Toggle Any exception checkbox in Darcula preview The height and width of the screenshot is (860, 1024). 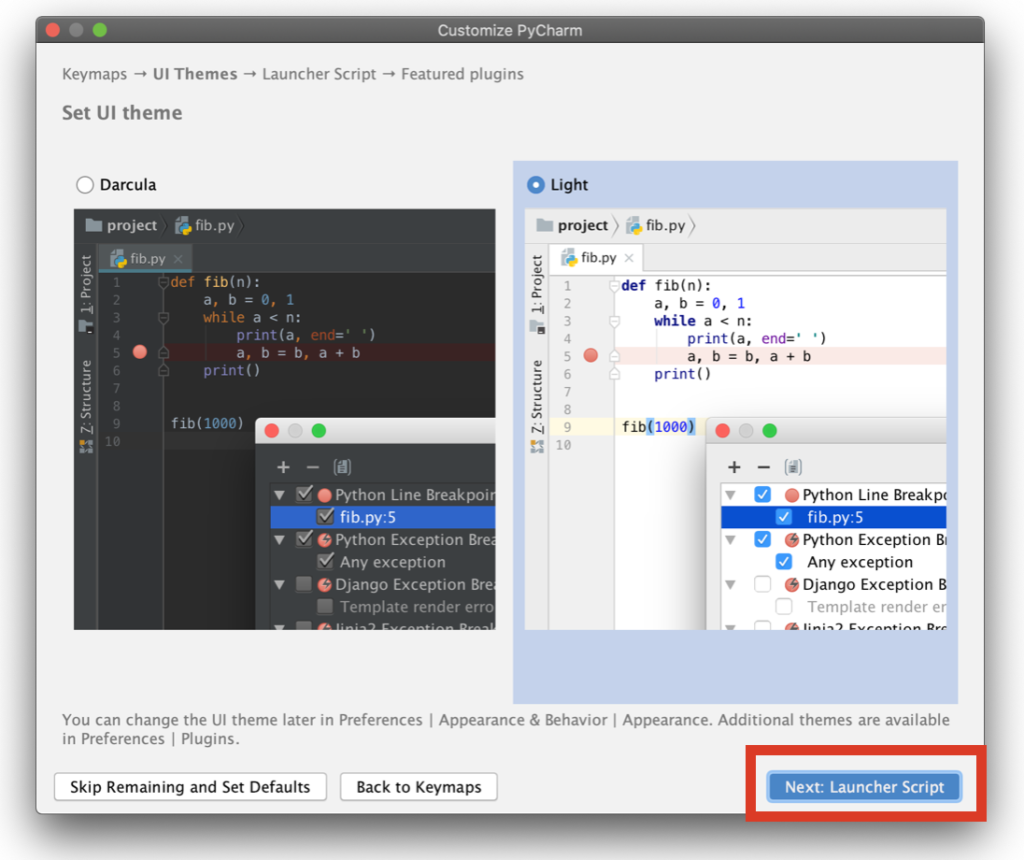tap(325, 562)
